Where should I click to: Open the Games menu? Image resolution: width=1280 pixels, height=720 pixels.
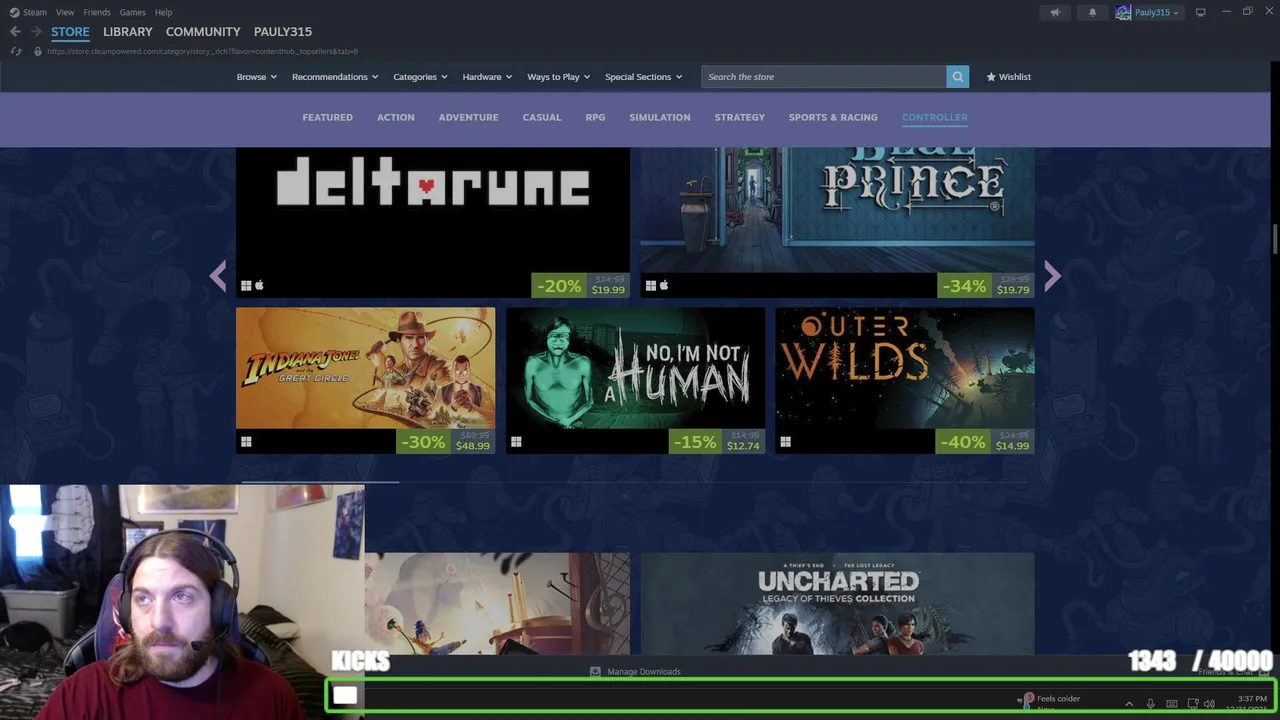tap(132, 12)
